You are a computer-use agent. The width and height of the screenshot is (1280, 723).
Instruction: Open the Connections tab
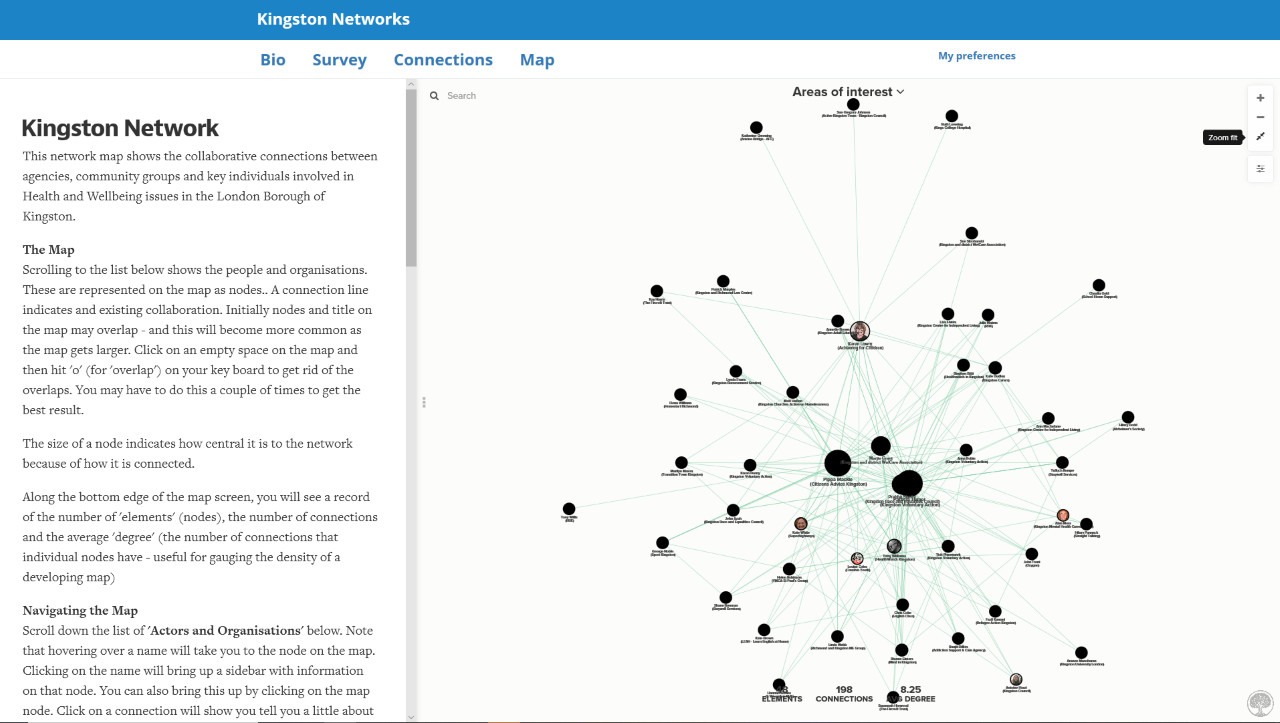point(443,60)
